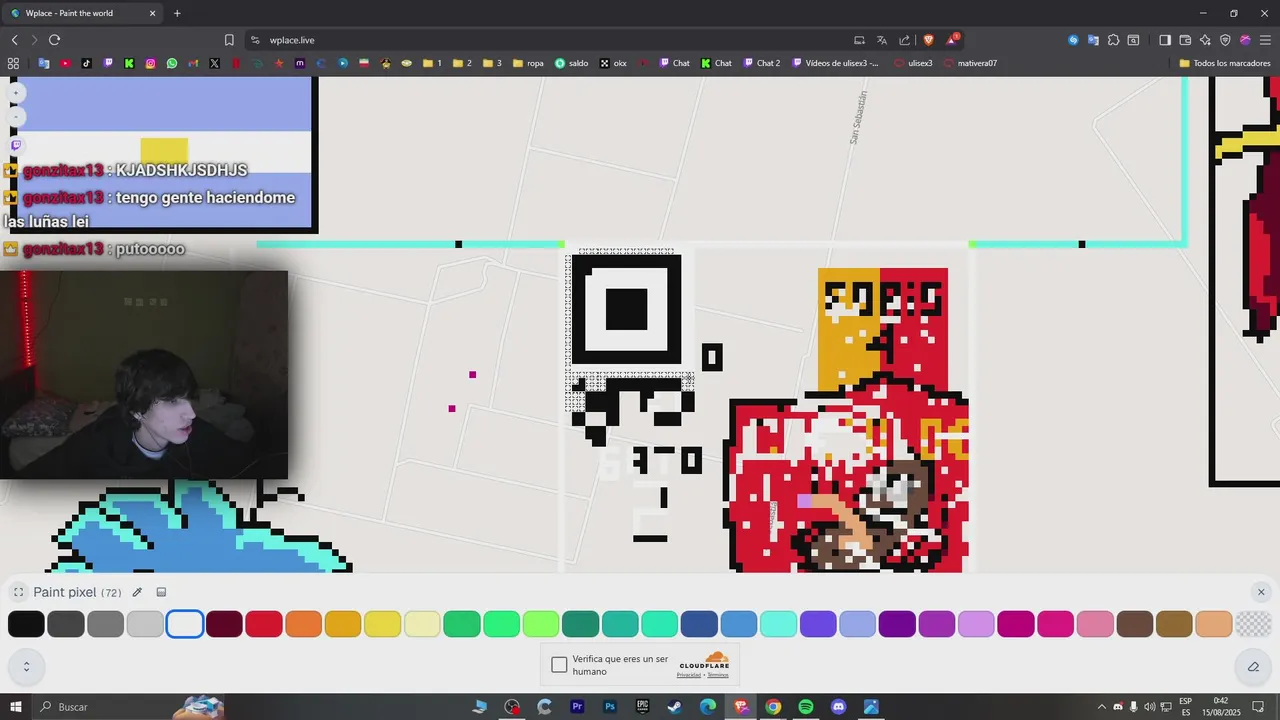Open the Brave VPN shield icon
The height and width of the screenshot is (720, 1280).
coord(1225,40)
